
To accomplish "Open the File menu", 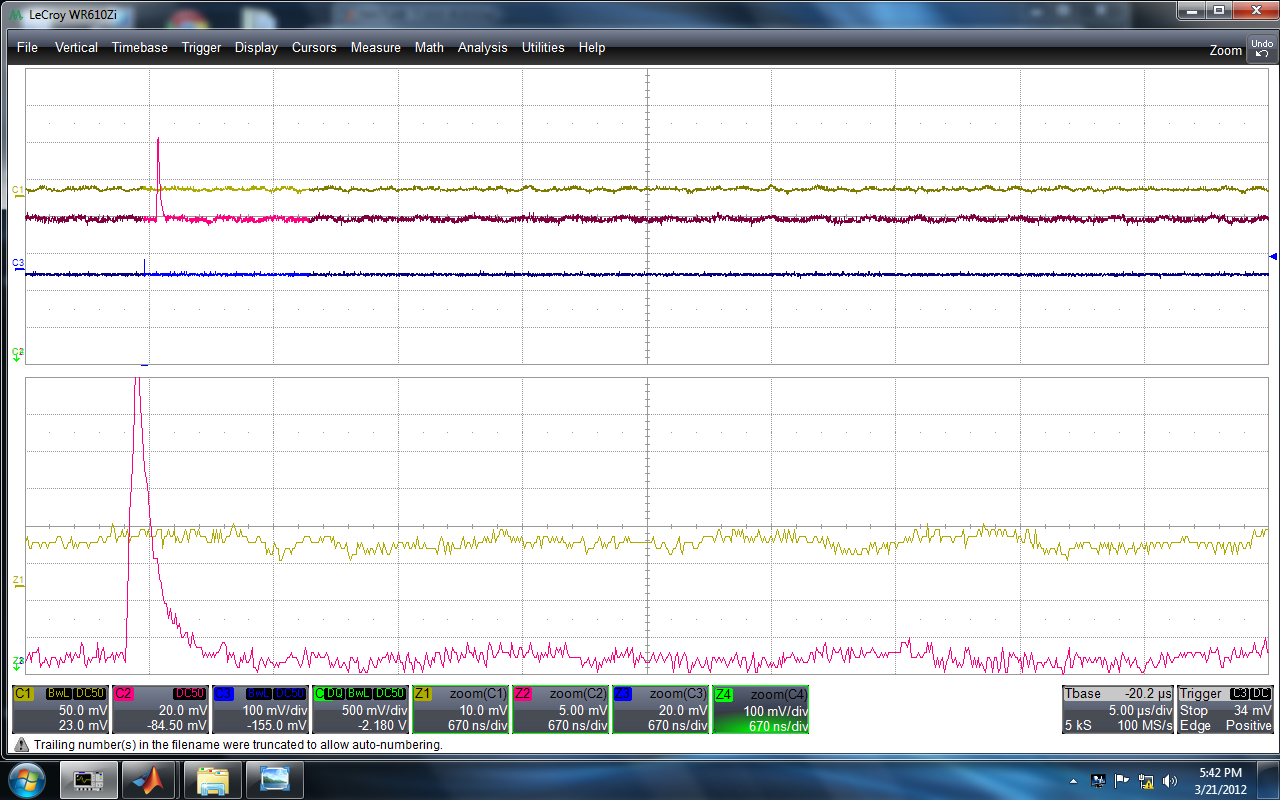I will (x=27, y=47).
